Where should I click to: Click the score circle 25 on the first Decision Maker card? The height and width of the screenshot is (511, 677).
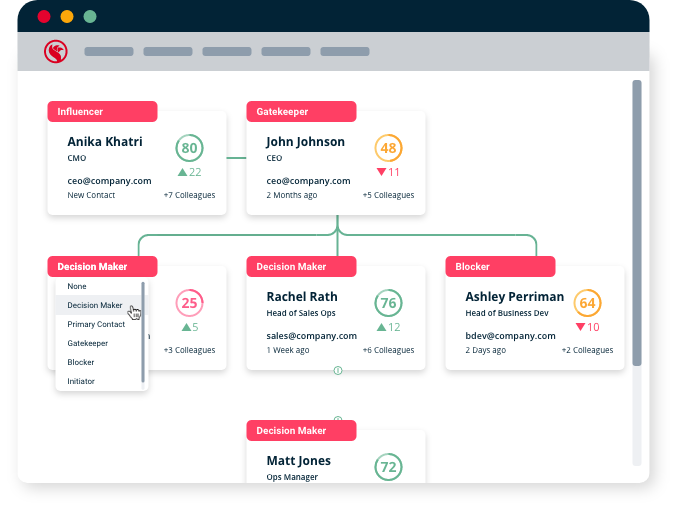pos(189,303)
